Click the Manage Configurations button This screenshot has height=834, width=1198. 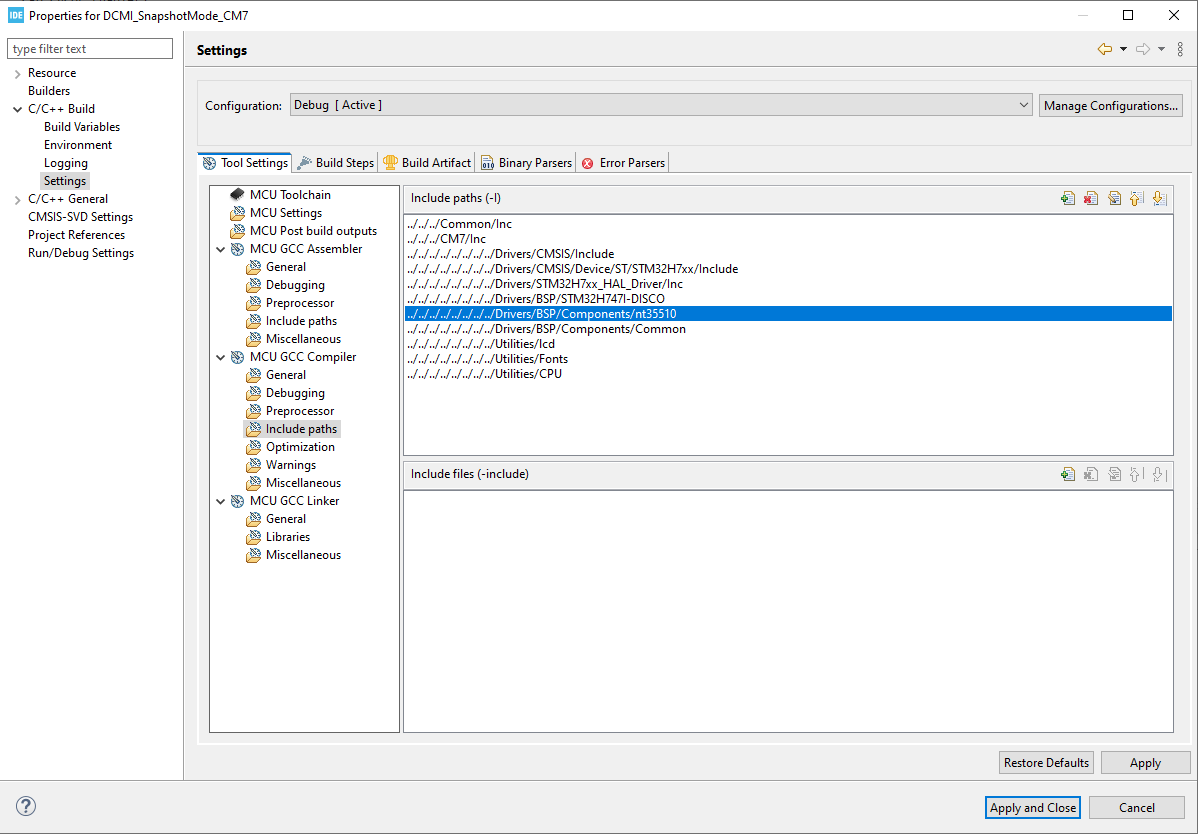pos(1110,105)
